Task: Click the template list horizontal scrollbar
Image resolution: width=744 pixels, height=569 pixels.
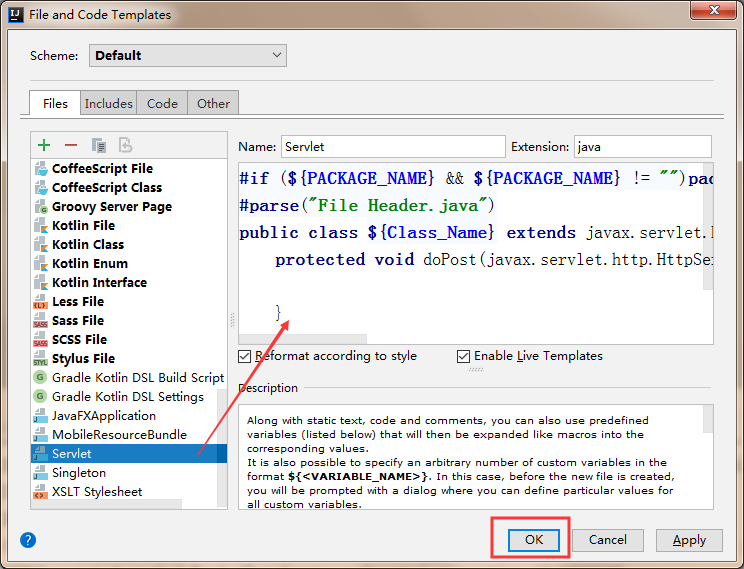Action: click(107, 504)
